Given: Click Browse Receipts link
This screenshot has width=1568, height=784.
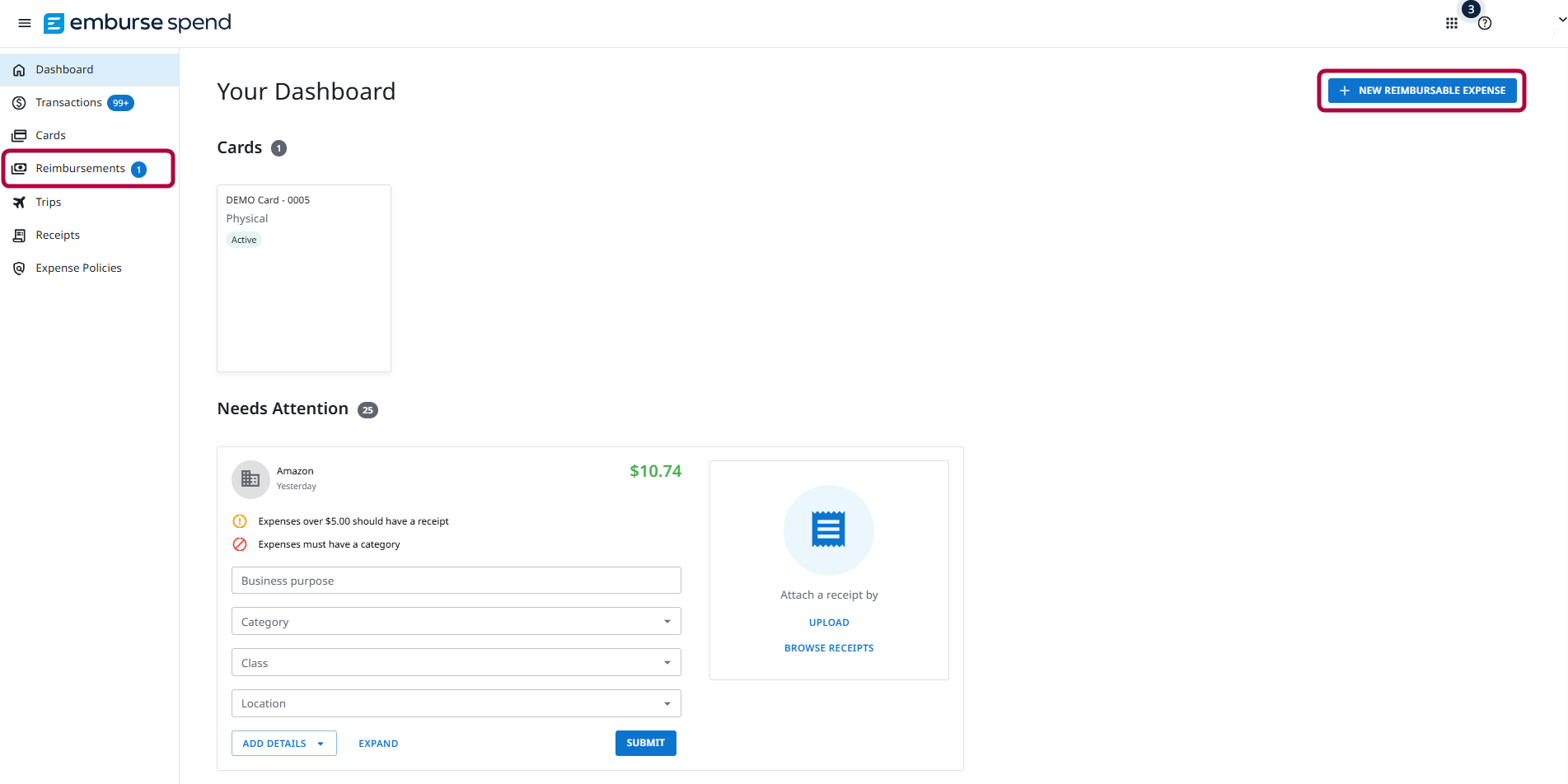Looking at the screenshot, I should pos(829,648).
